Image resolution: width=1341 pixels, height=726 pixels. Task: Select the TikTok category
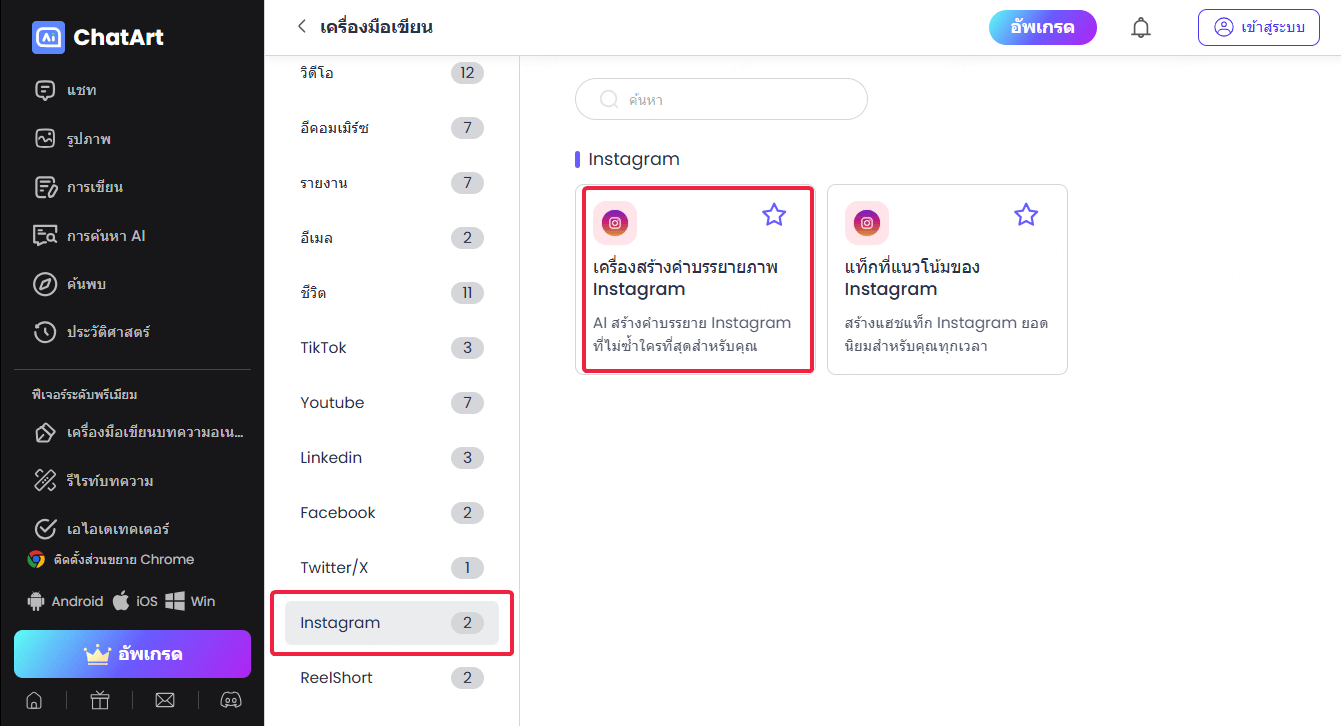tap(392, 348)
